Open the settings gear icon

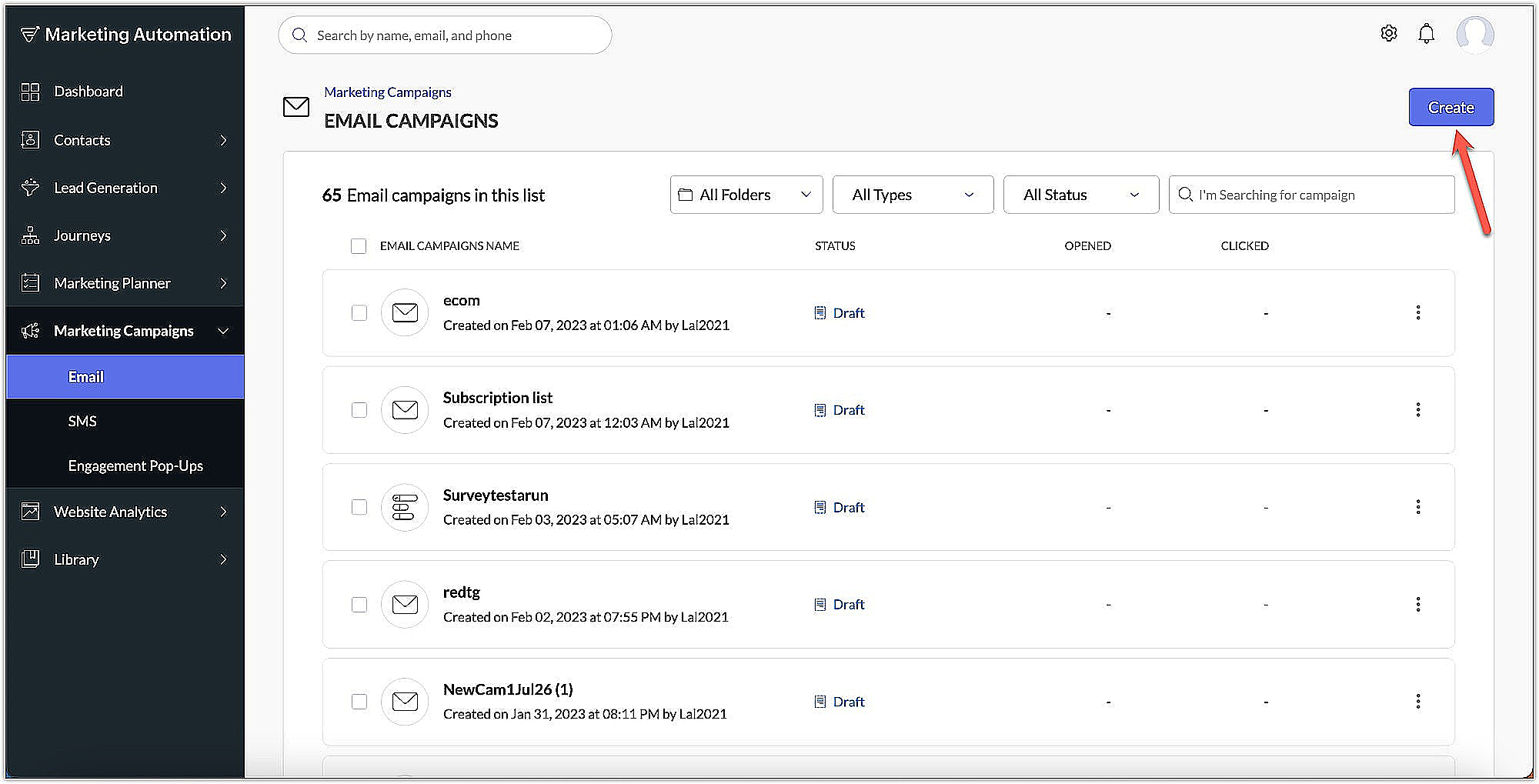tap(1388, 33)
